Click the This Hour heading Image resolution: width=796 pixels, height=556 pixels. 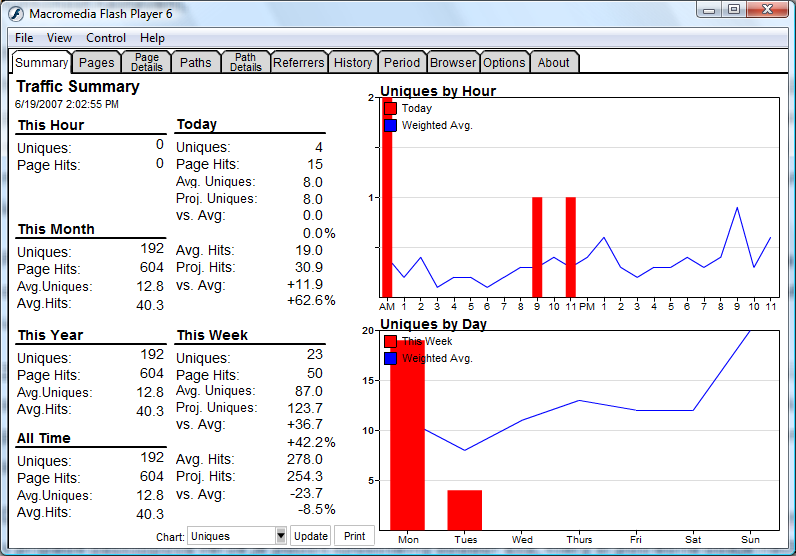click(51, 125)
